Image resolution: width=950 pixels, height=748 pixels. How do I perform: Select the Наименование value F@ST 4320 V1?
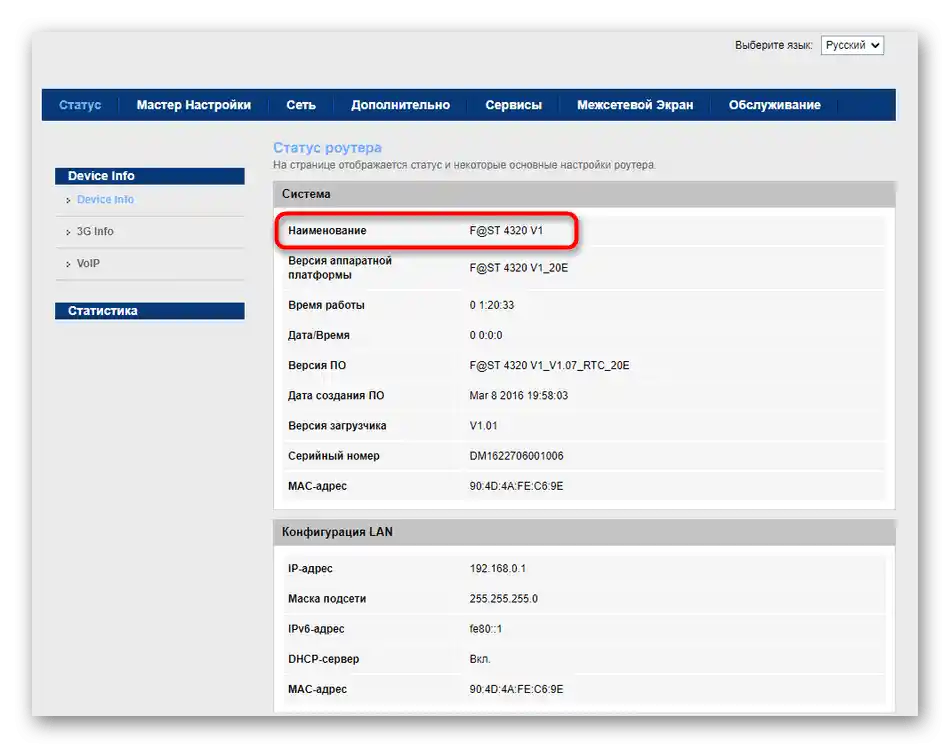coord(506,230)
